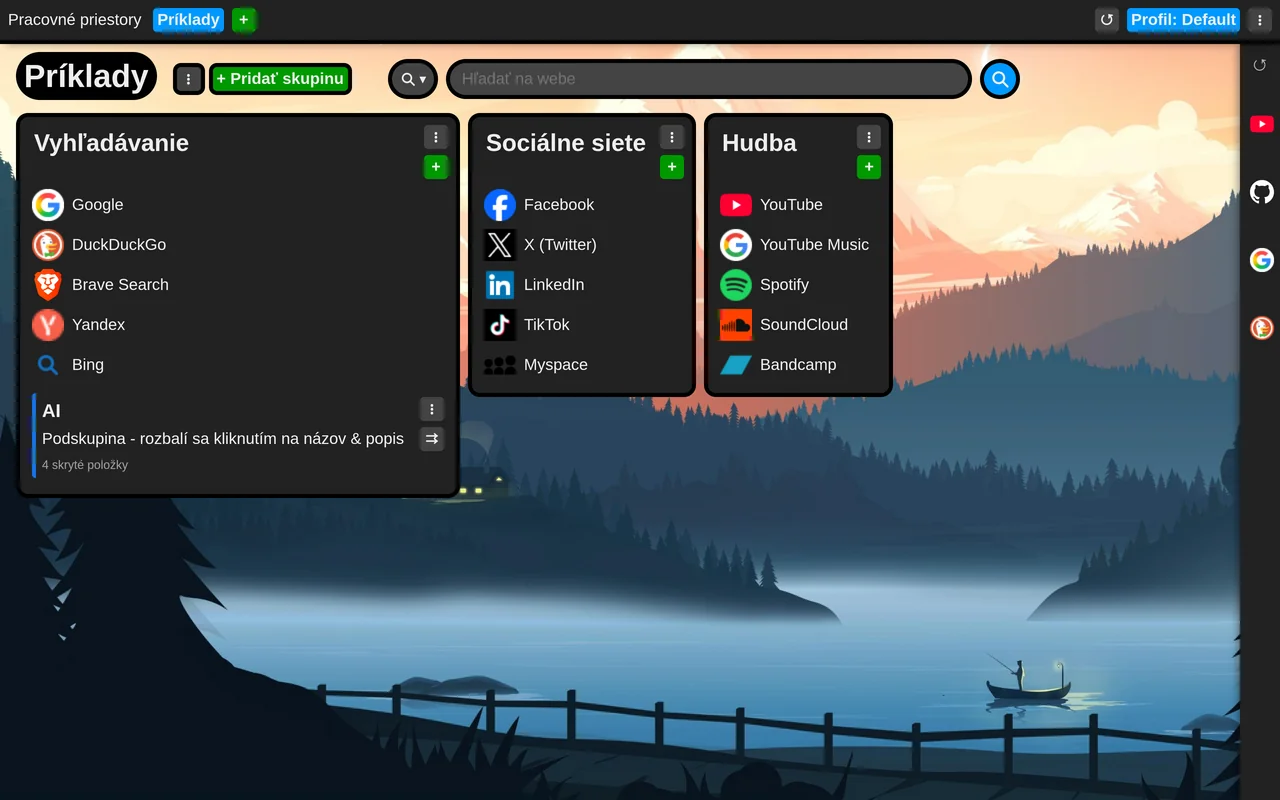Click the YouTube shortcut in right sidebar
Viewport: 1280px width, 800px height.
1262,124
